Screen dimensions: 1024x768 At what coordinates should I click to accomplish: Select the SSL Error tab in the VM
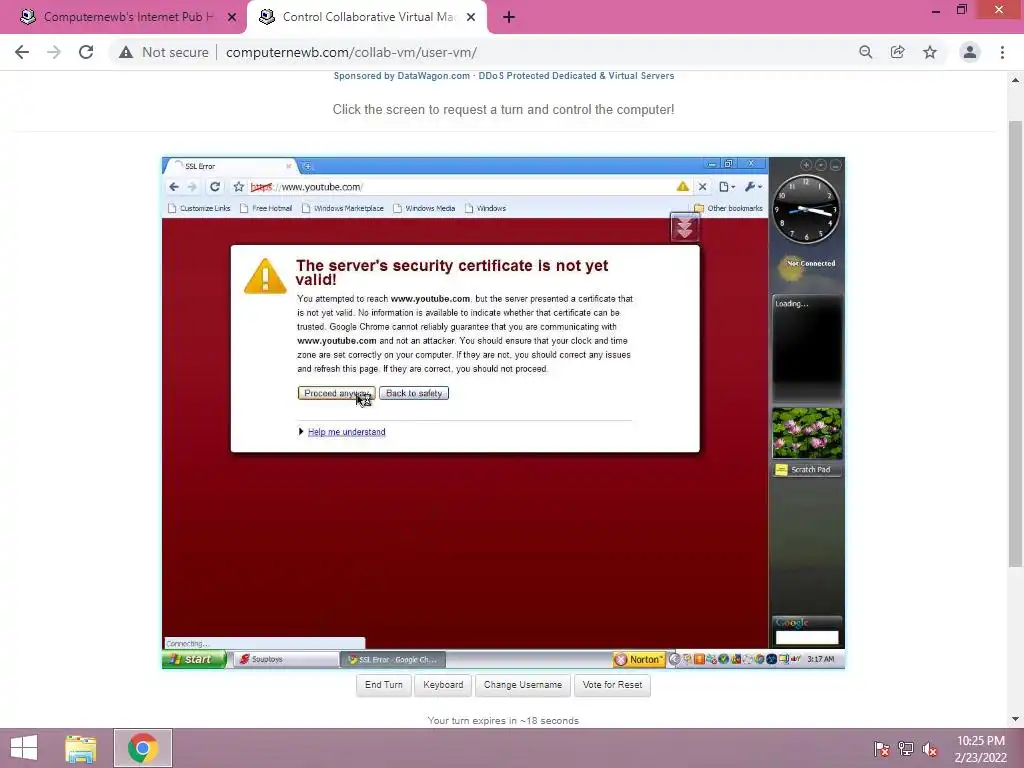(229, 167)
